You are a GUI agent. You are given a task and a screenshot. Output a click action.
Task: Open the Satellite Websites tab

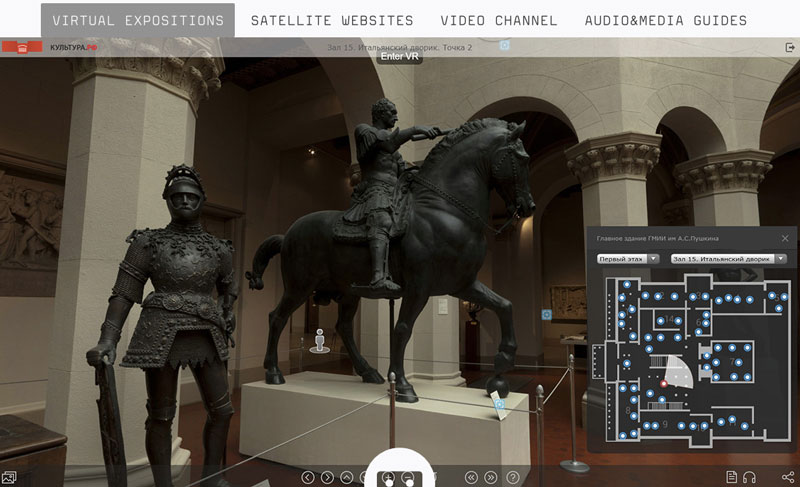(332, 20)
